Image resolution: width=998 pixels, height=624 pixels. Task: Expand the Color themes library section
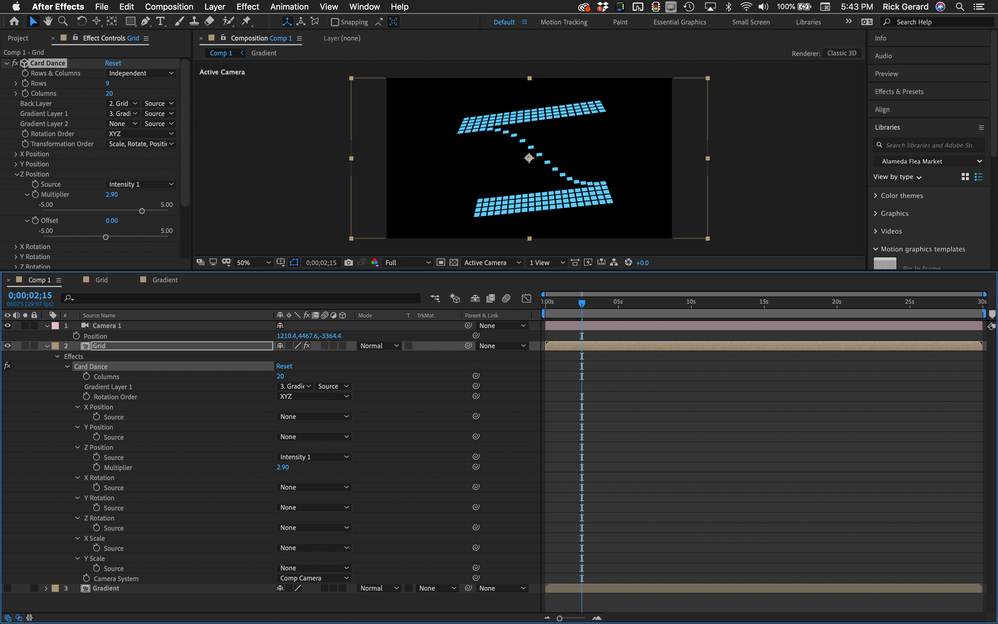pyautogui.click(x=898, y=196)
